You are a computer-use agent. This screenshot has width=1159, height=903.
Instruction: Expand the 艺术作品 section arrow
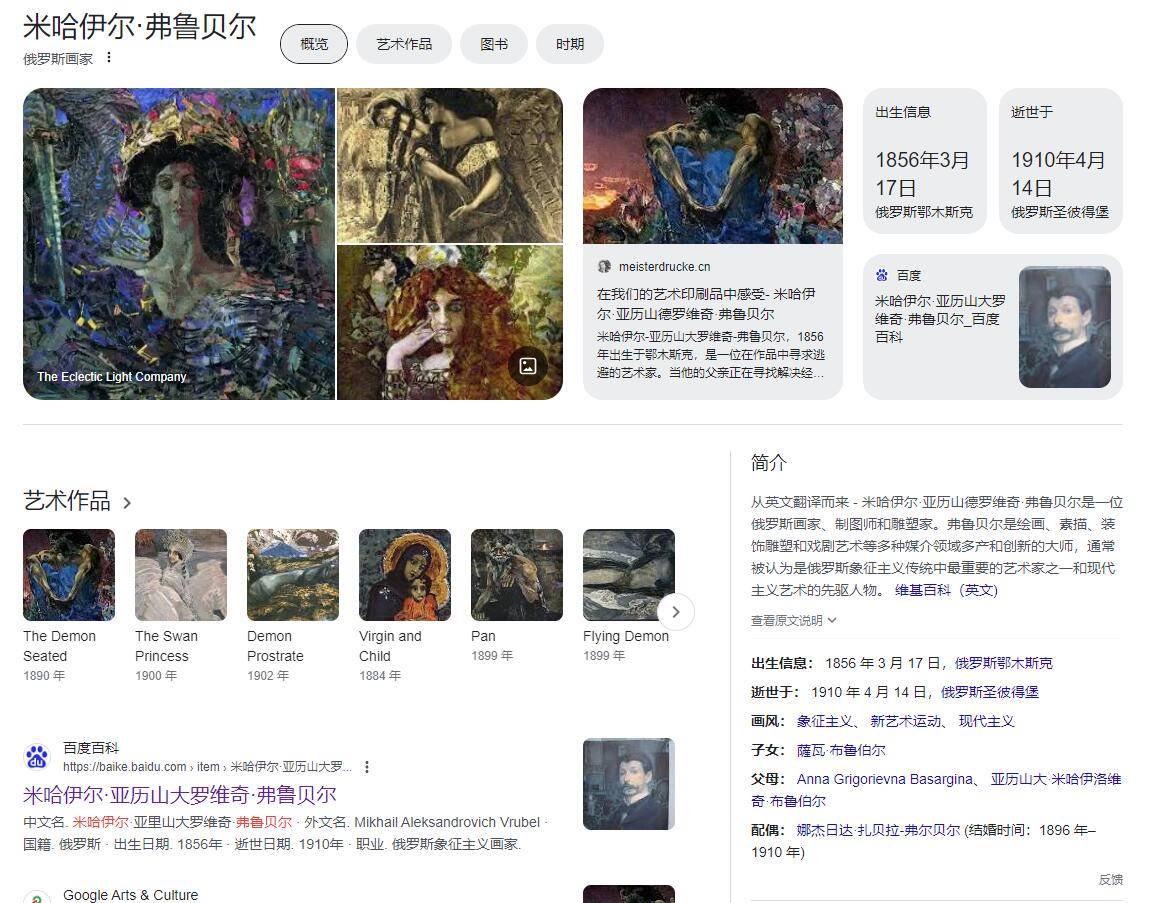(127, 502)
